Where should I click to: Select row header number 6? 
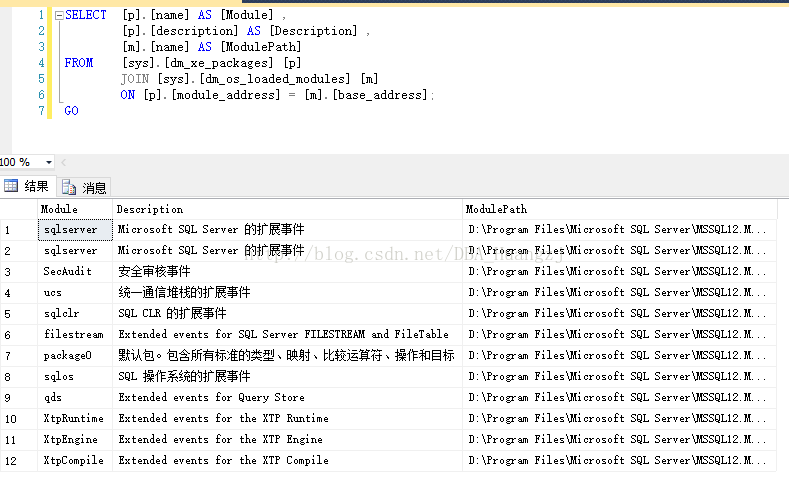(19, 335)
